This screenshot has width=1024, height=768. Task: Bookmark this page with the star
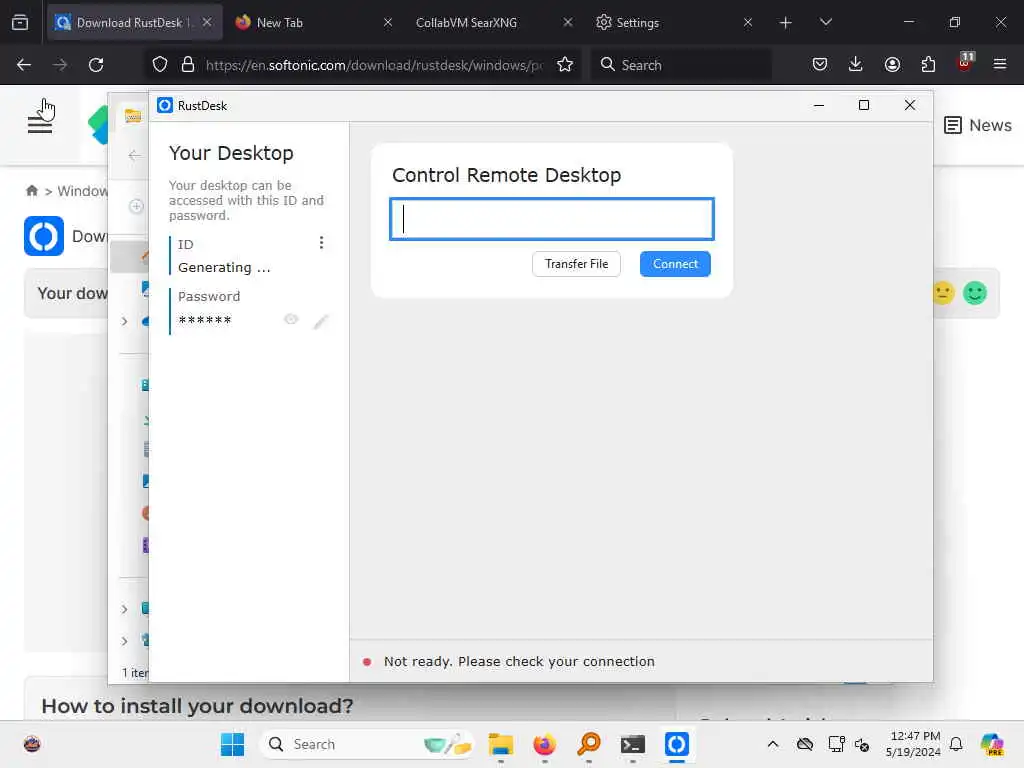(x=565, y=65)
